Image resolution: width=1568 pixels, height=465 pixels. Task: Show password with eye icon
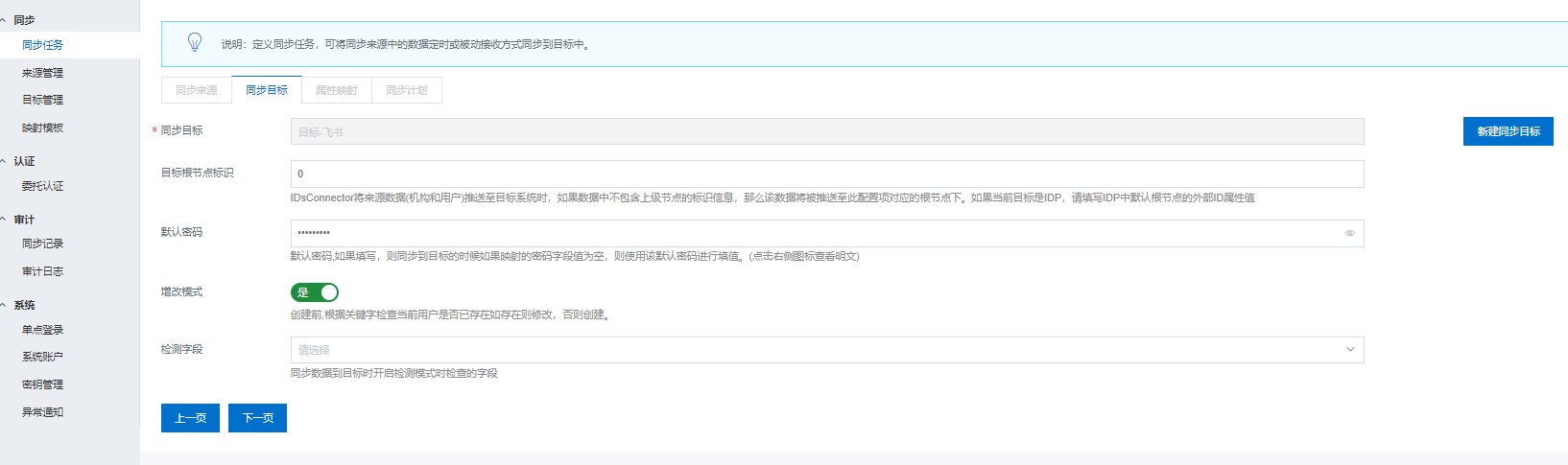[x=1349, y=233]
